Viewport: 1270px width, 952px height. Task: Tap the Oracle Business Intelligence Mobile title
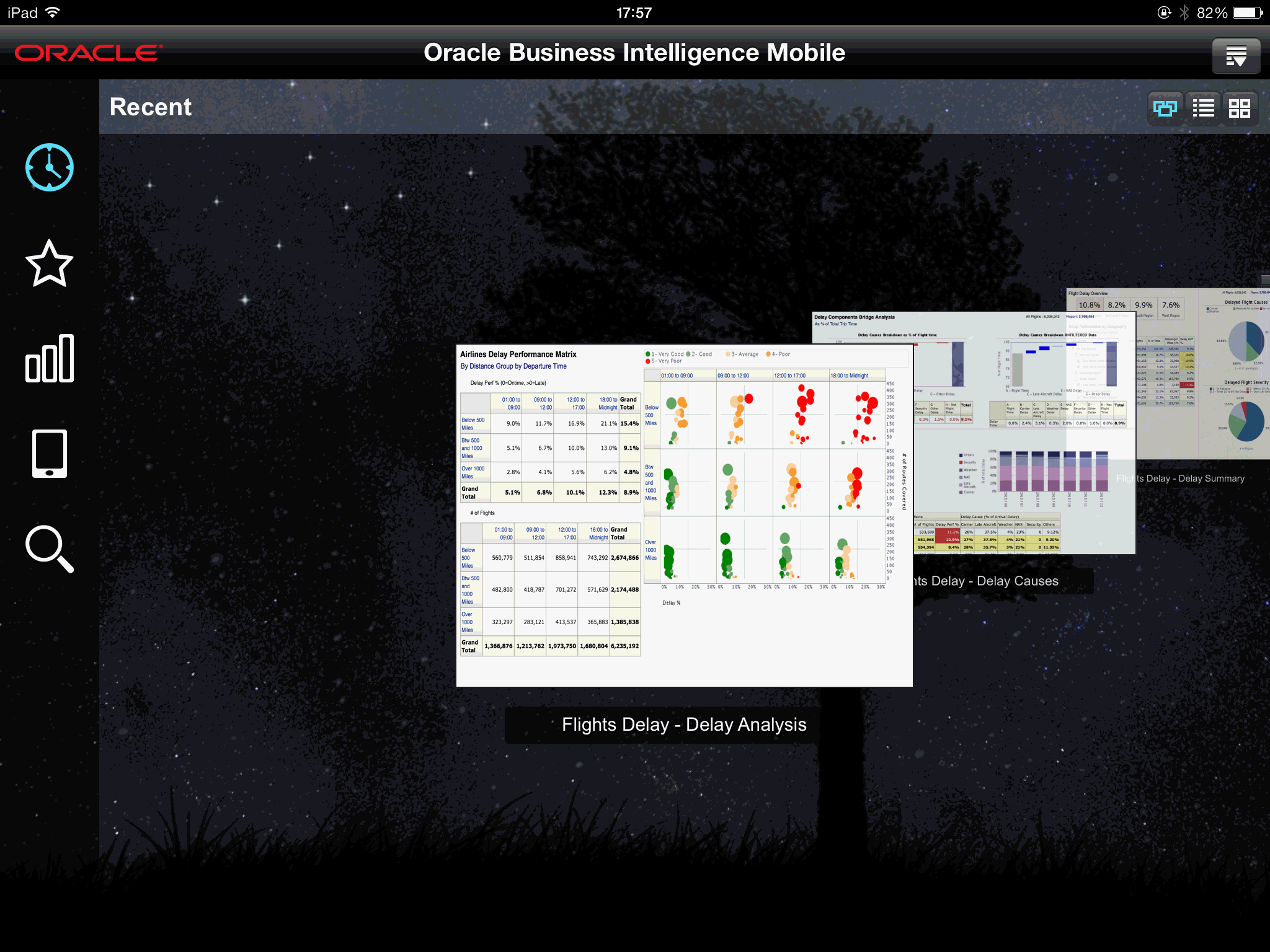click(x=634, y=53)
